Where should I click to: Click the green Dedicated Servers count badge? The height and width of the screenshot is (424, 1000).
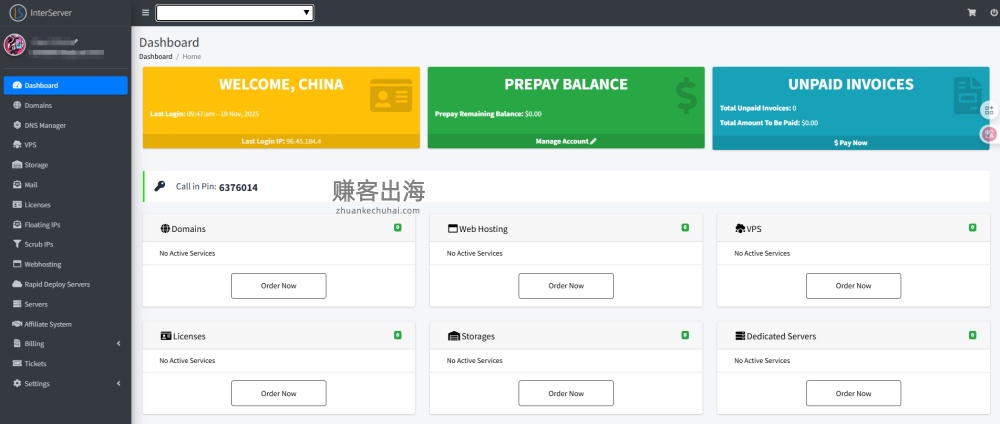pyautogui.click(x=972, y=335)
